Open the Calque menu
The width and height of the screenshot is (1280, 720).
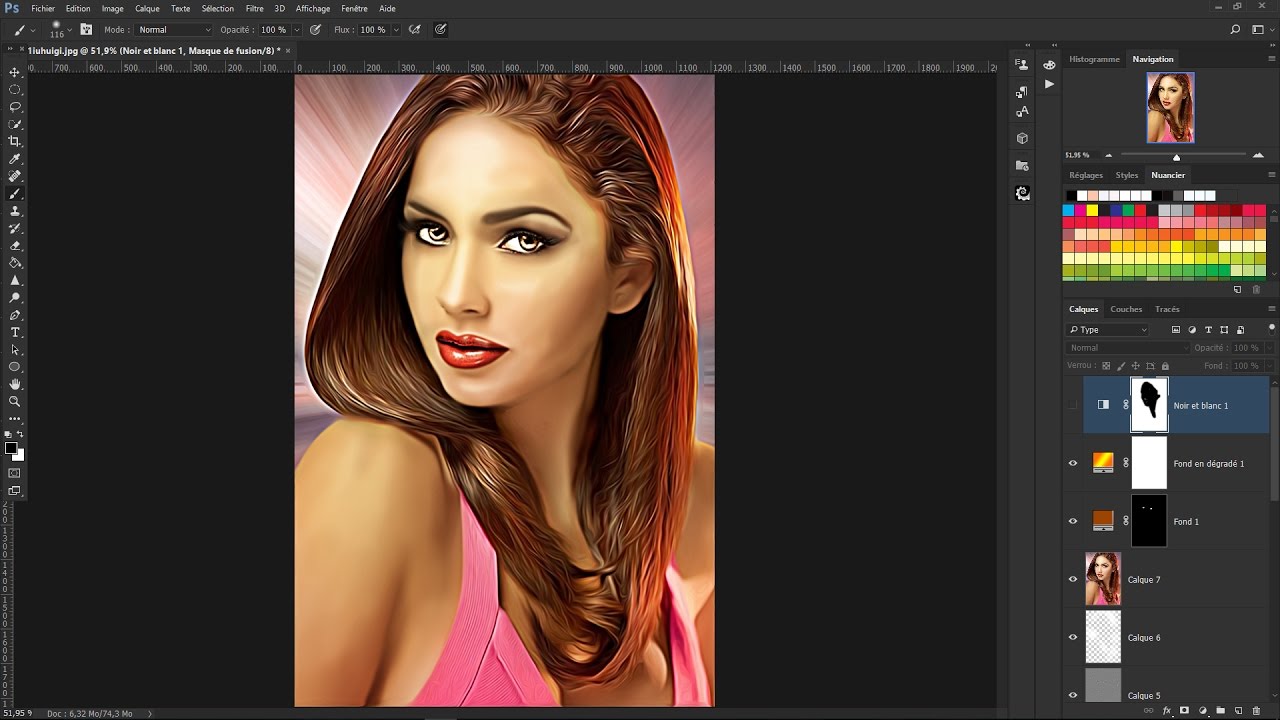147,8
